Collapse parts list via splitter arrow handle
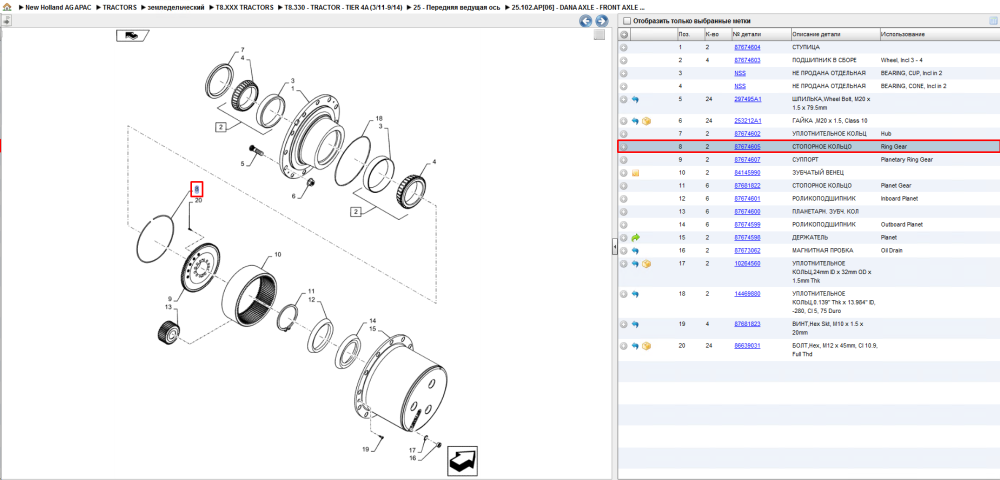 (614, 245)
